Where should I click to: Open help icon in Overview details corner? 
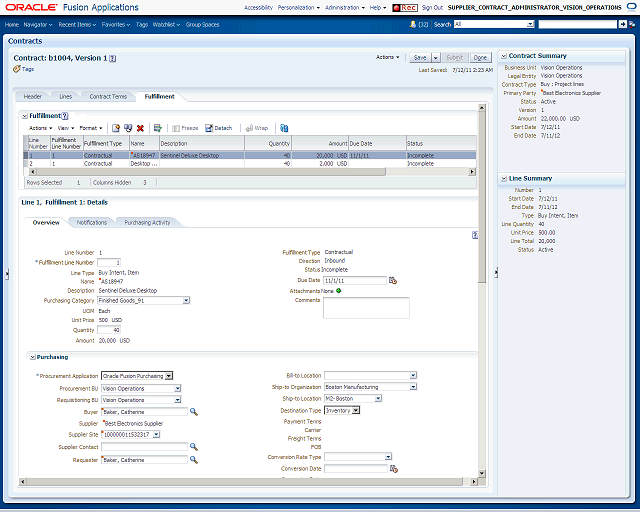pyautogui.click(x=475, y=235)
